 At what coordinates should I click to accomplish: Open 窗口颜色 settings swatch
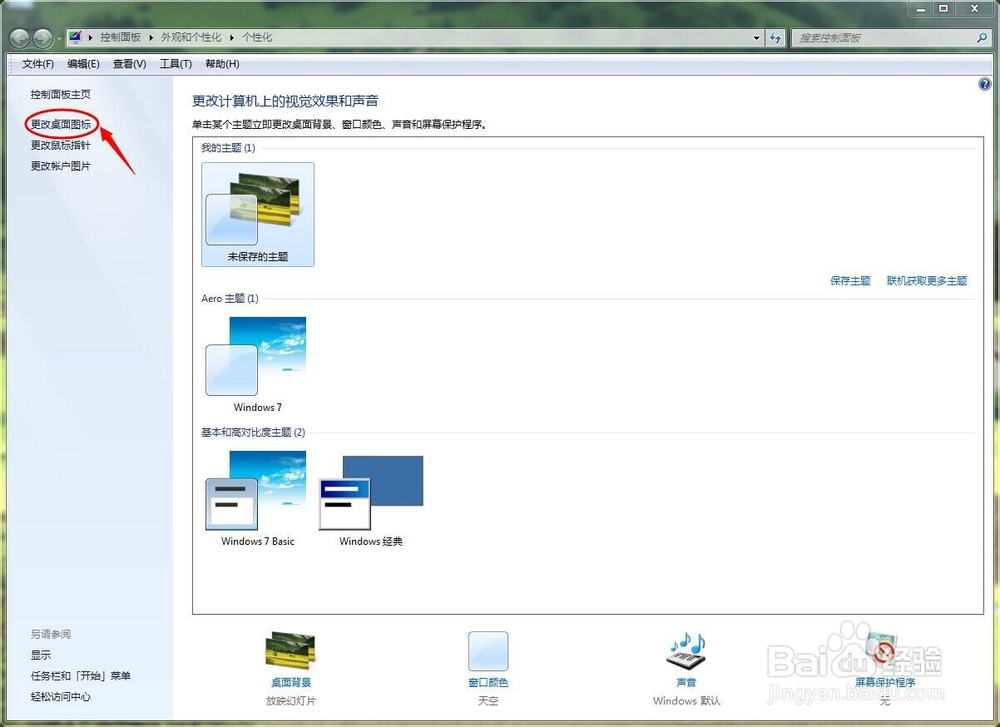pyautogui.click(x=488, y=651)
